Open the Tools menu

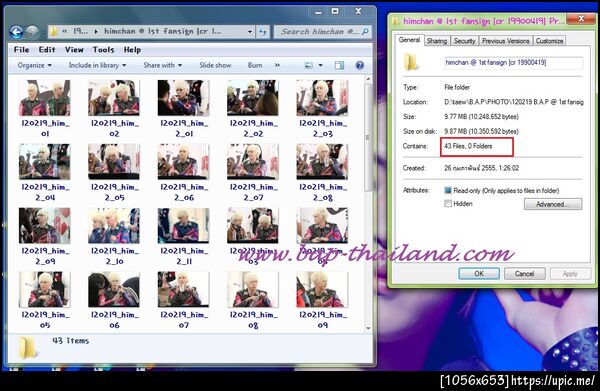(x=103, y=50)
